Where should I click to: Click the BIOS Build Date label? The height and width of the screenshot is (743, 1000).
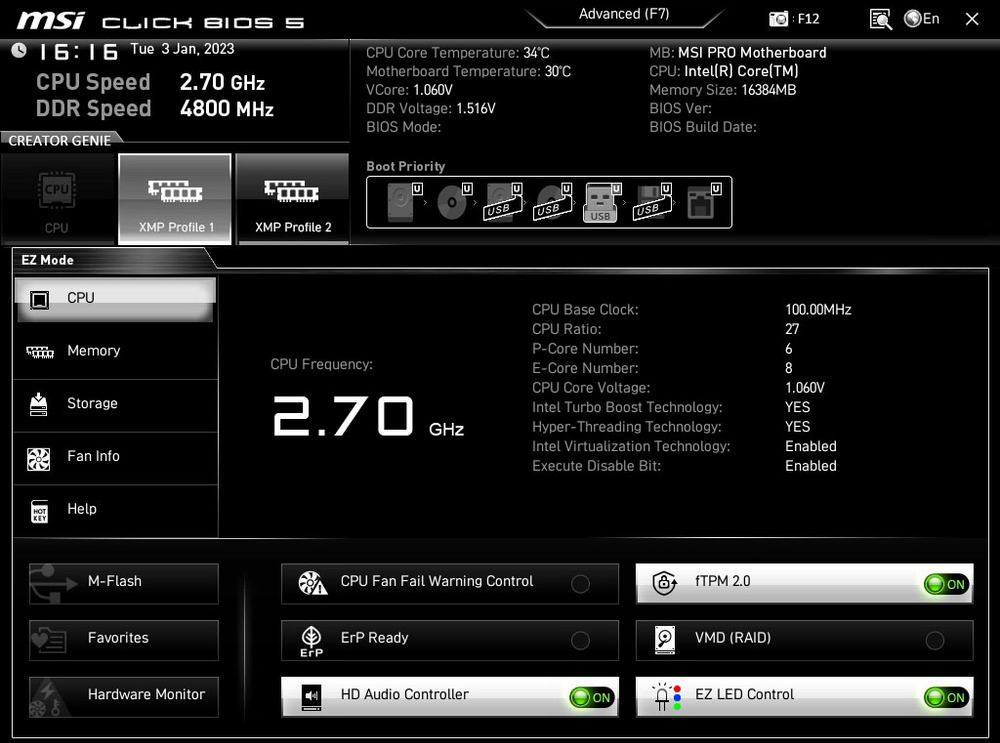tap(703, 127)
